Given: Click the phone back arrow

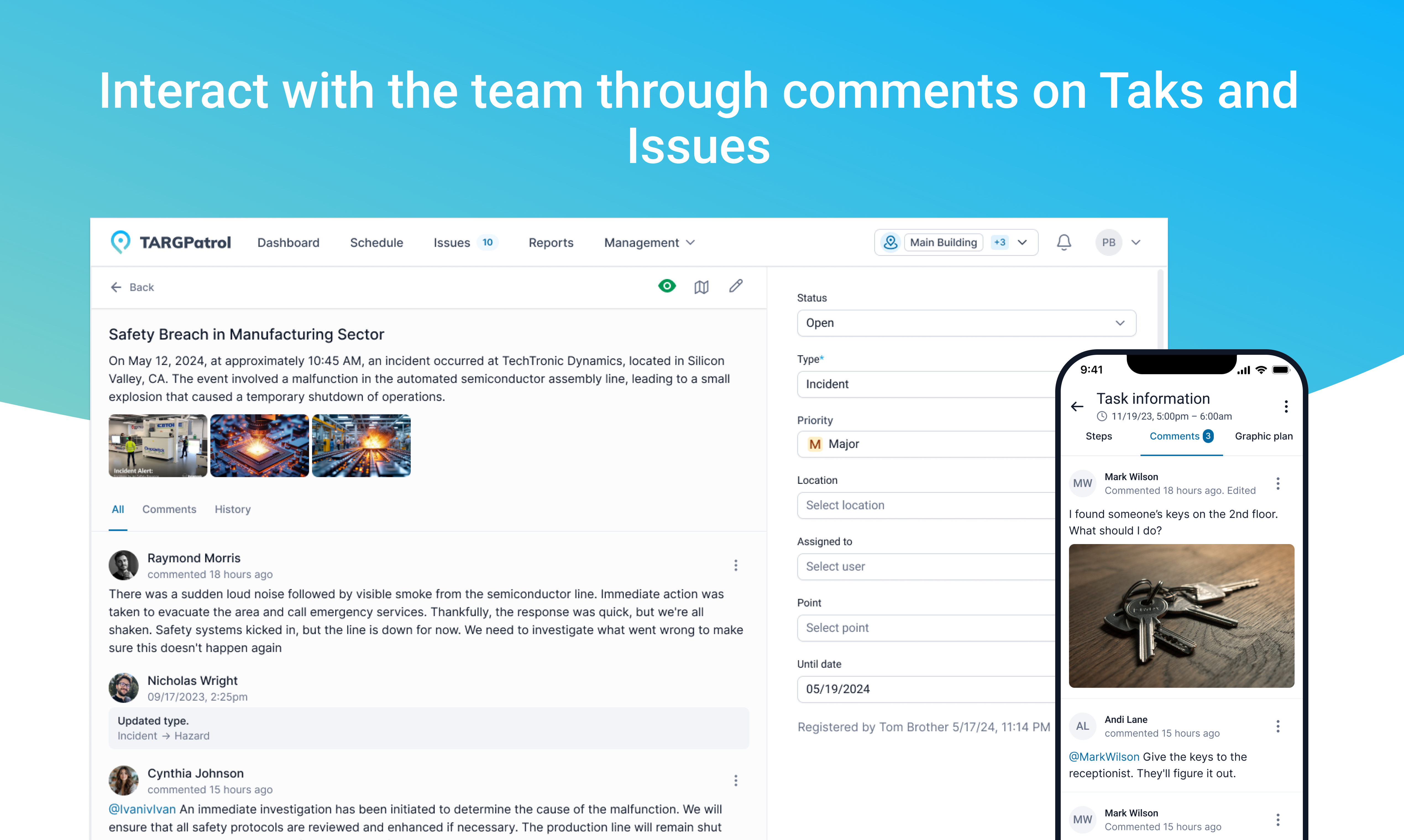Looking at the screenshot, I should point(1077,406).
